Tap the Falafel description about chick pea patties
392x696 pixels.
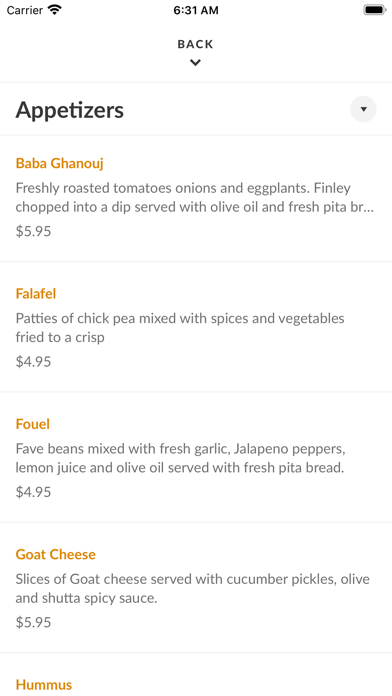point(180,328)
